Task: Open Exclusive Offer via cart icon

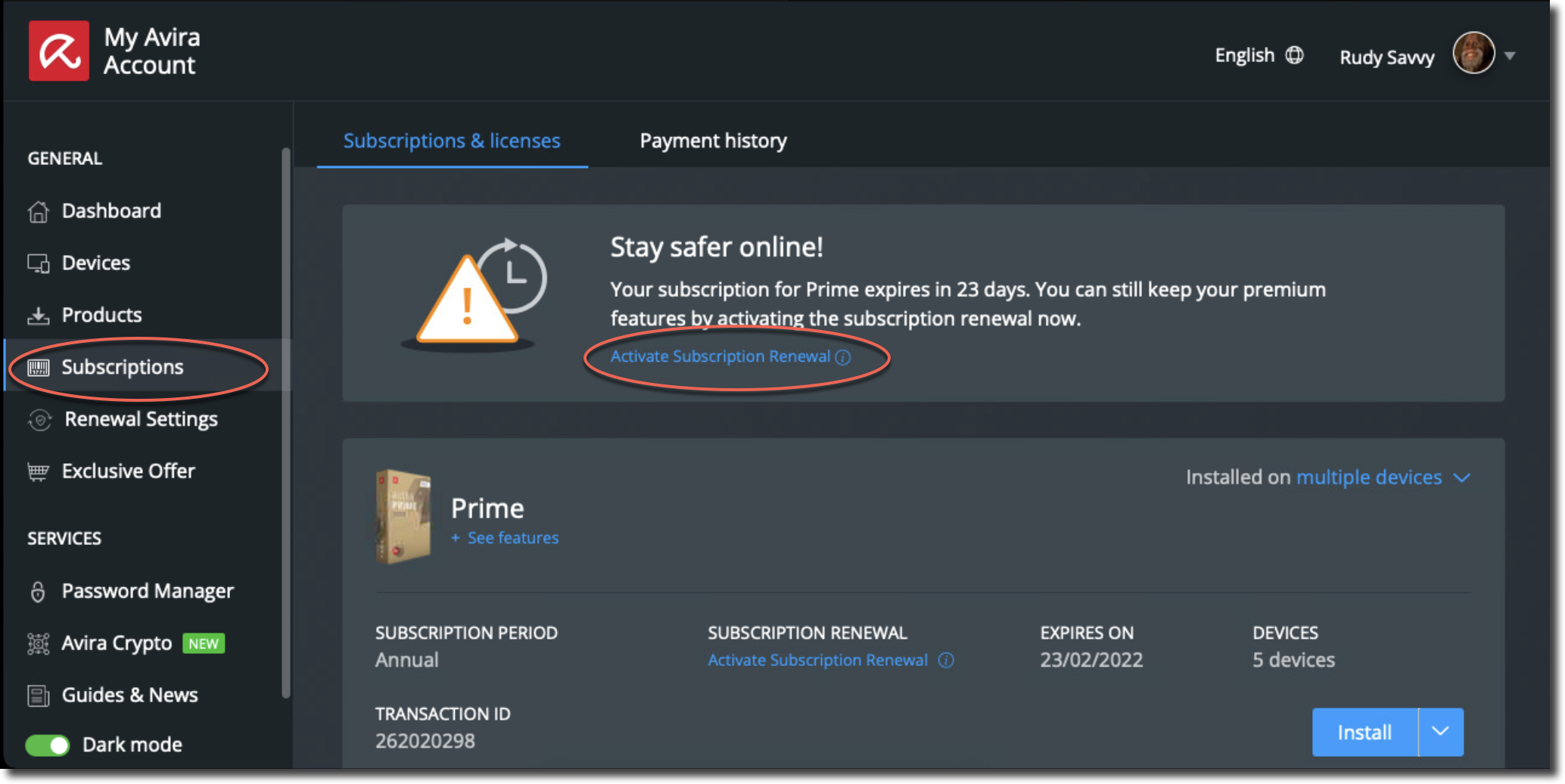Action: (x=39, y=471)
